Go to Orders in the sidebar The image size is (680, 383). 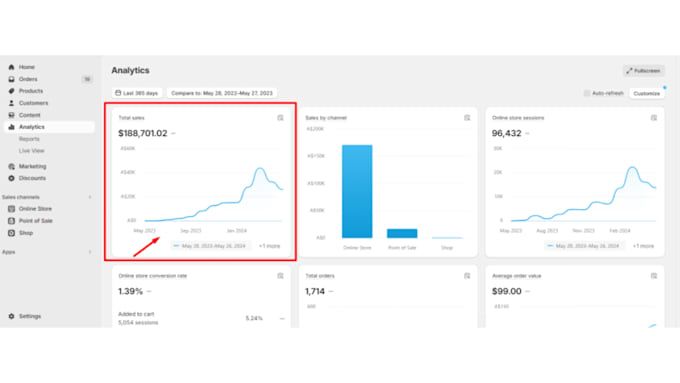(28, 79)
